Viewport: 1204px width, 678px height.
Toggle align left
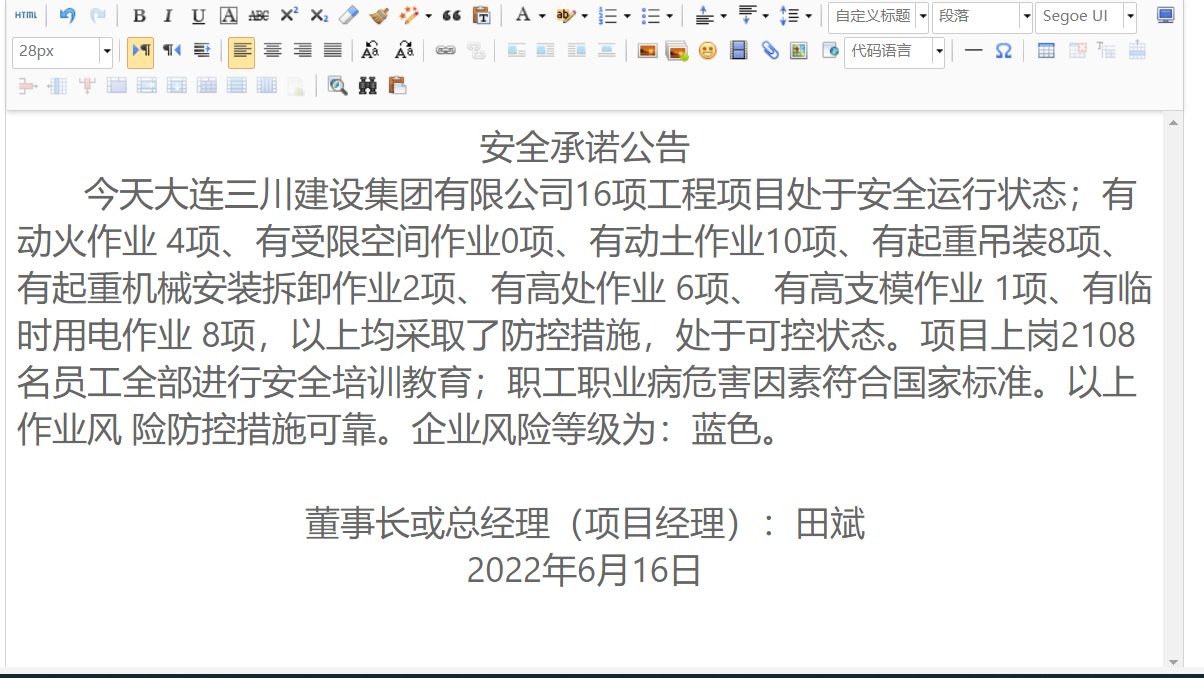pos(241,50)
